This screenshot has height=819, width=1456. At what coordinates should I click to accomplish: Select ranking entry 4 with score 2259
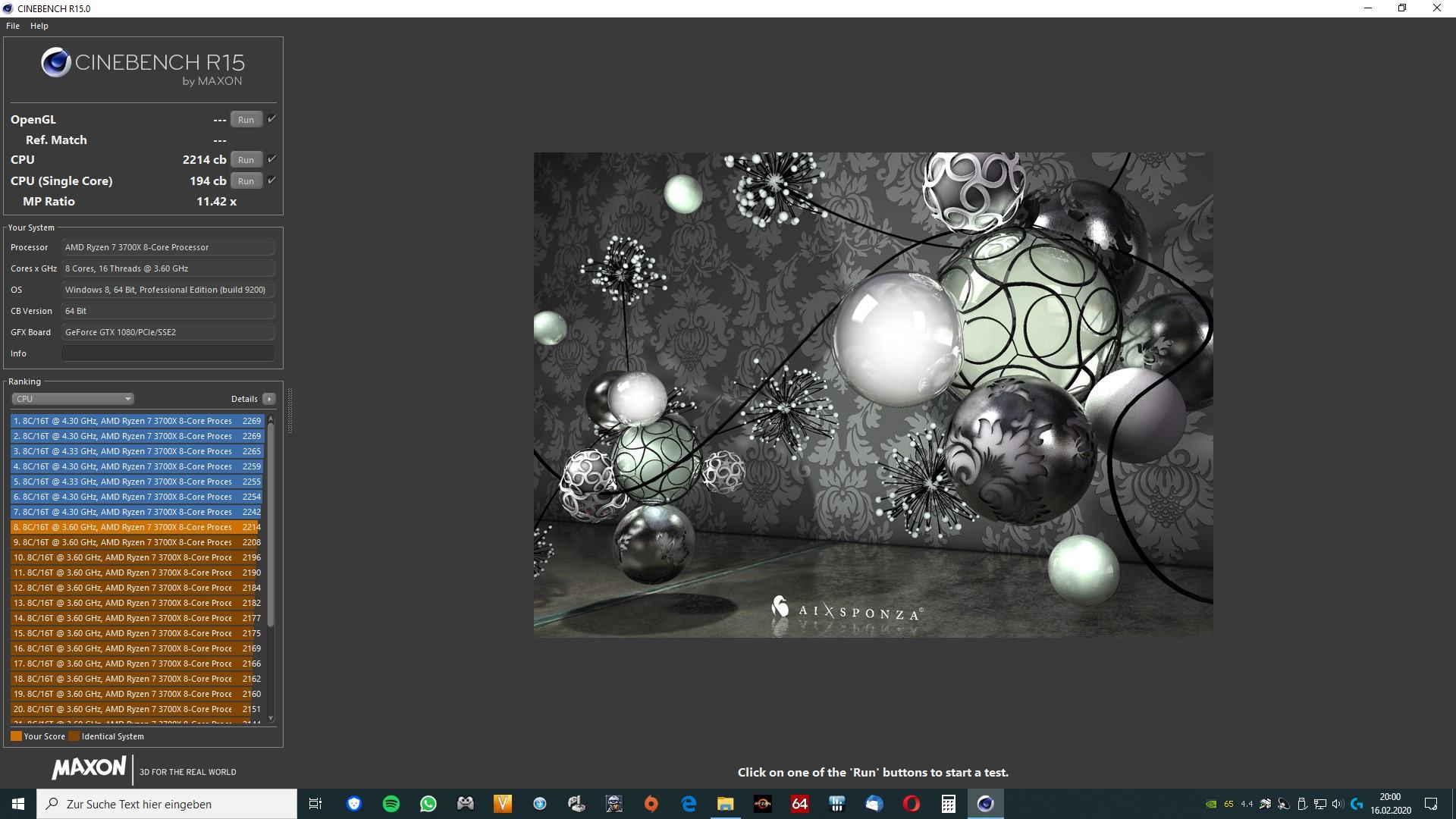[x=137, y=466]
